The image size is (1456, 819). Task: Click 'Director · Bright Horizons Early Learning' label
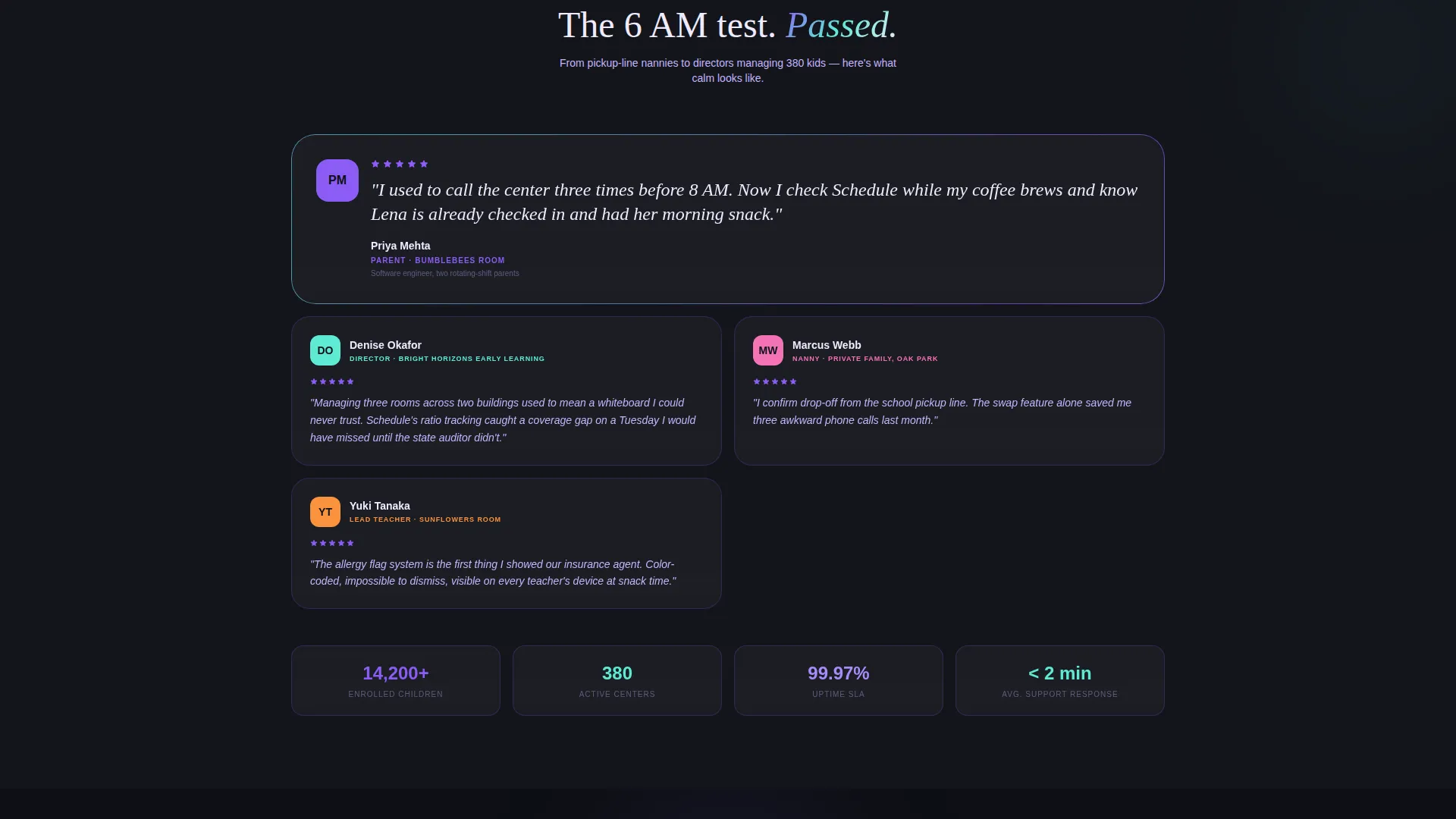pos(447,359)
